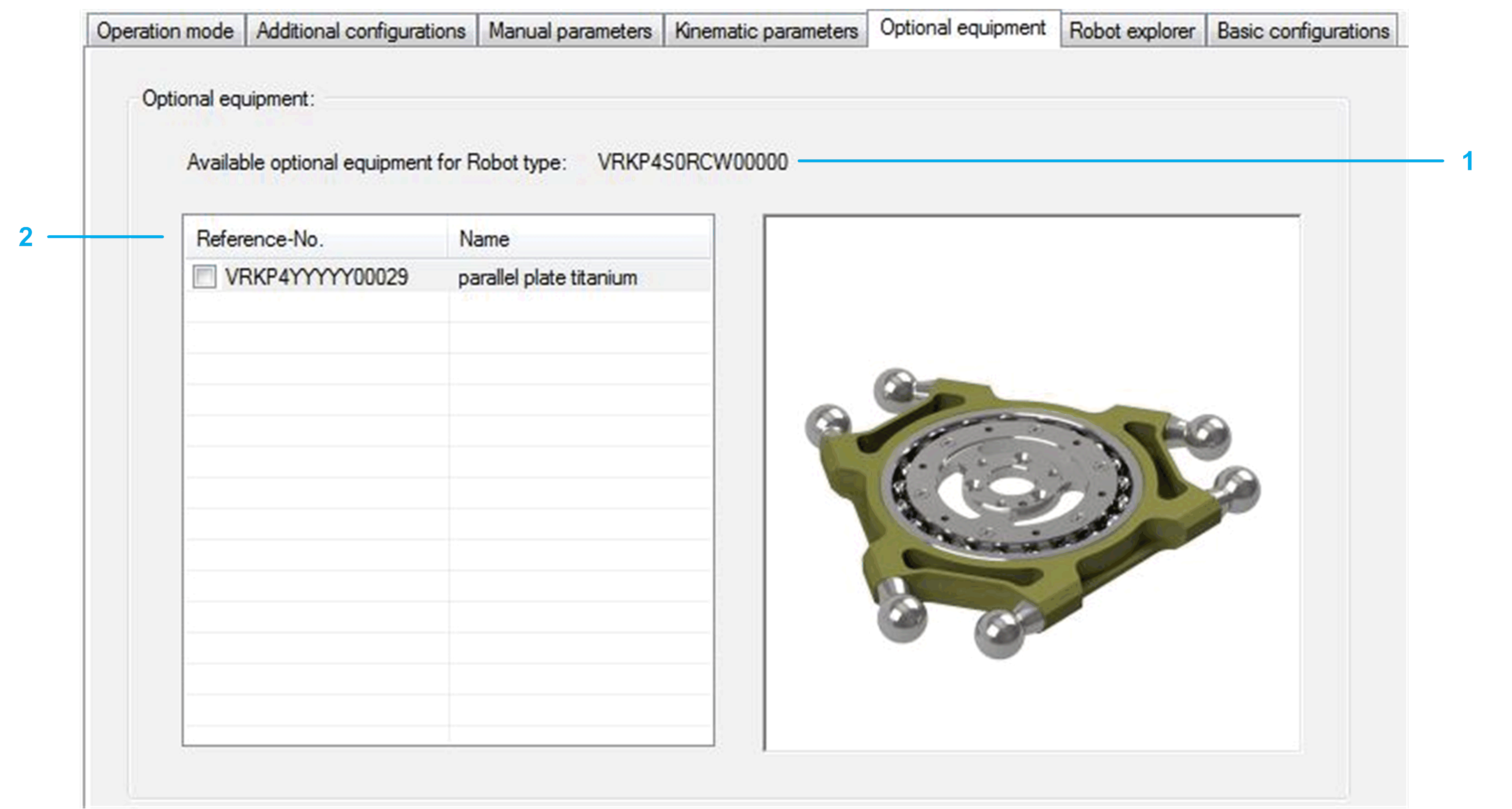Click callout number 2 annotation

[x=25, y=237]
